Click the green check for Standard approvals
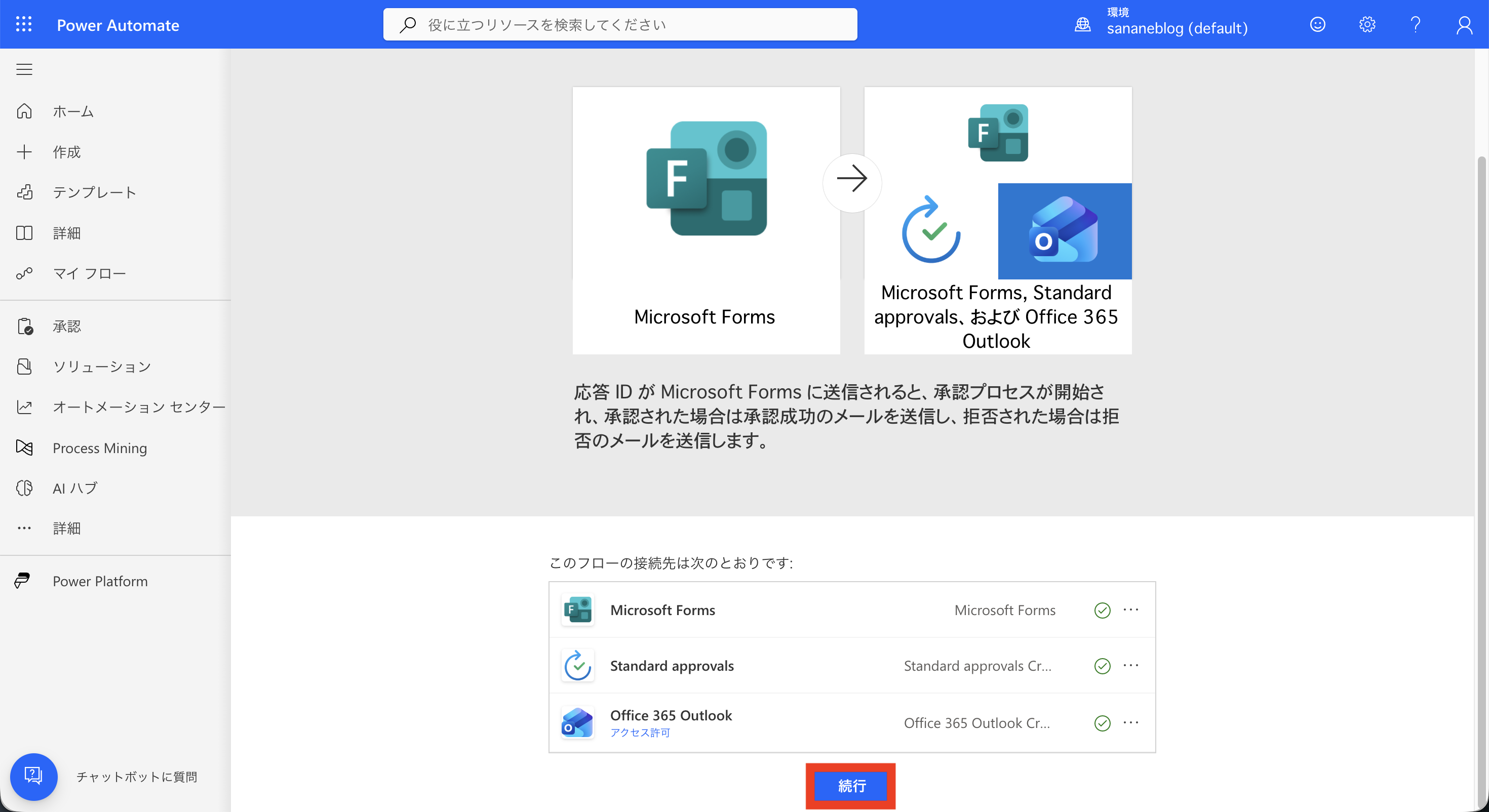 pyautogui.click(x=1102, y=666)
